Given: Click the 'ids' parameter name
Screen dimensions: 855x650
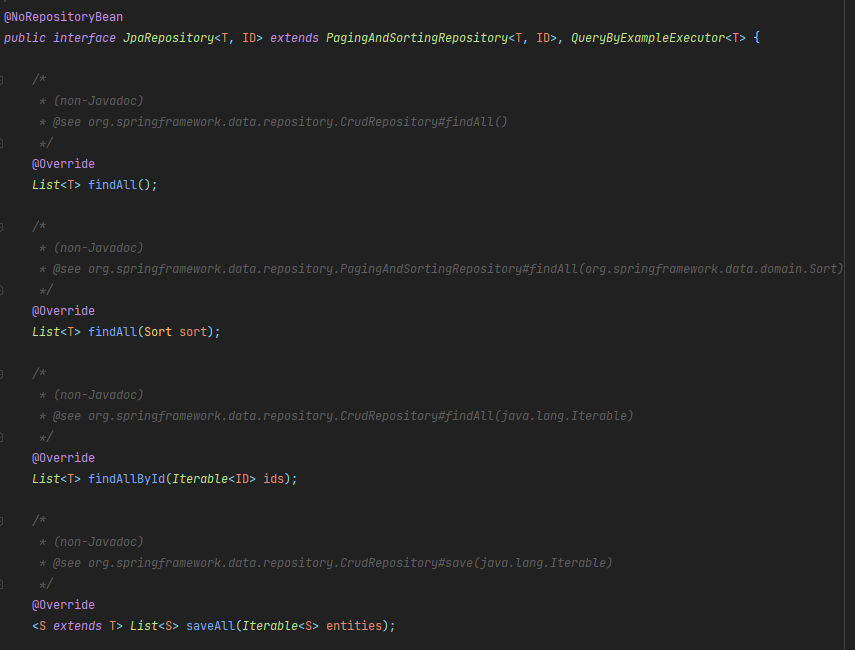Looking at the screenshot, I should coord(273,479).
